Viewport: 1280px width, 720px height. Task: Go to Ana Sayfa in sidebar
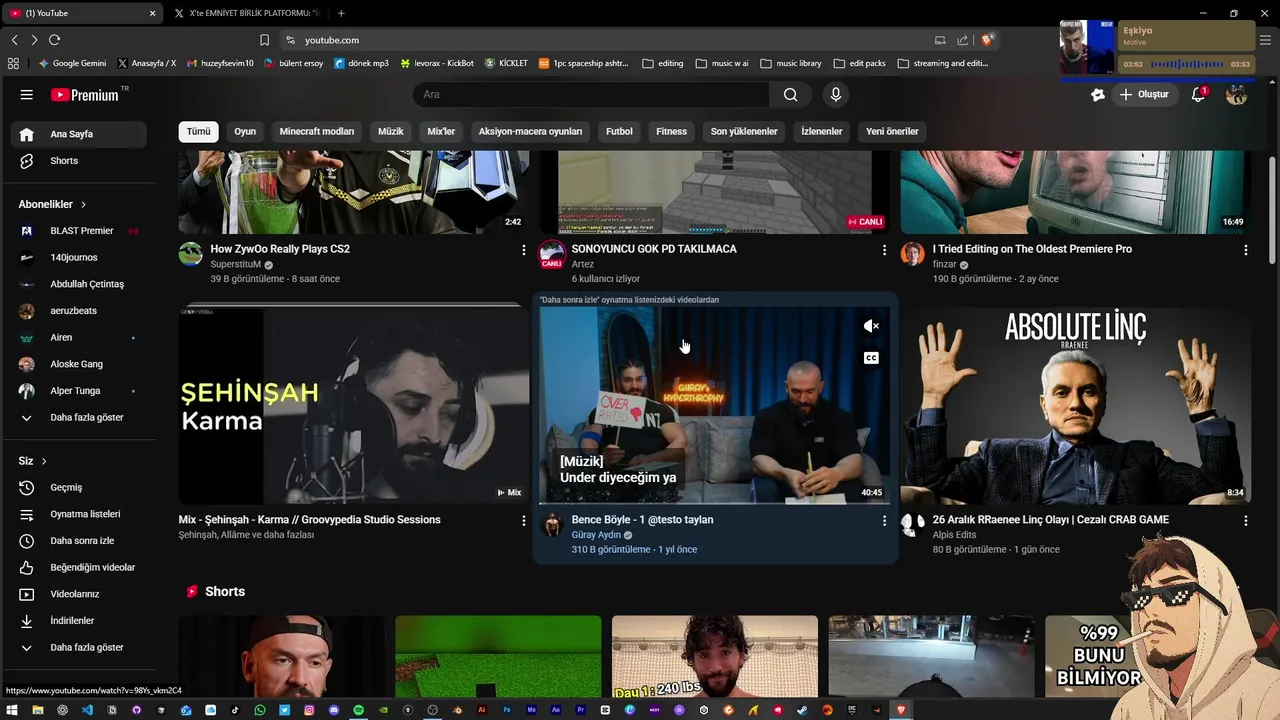pos(79,134)
